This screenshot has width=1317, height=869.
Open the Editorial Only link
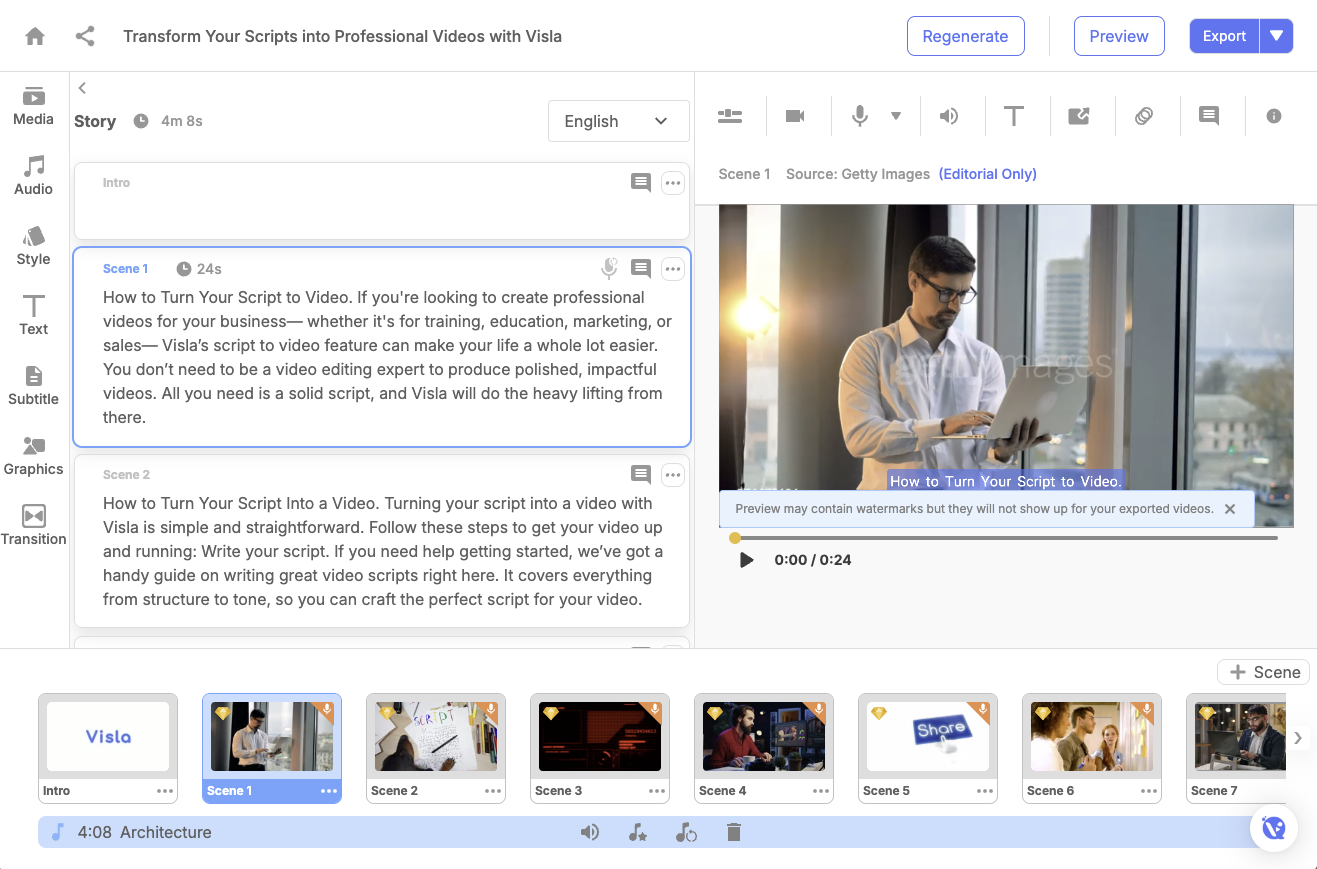[x=987, y=174]
